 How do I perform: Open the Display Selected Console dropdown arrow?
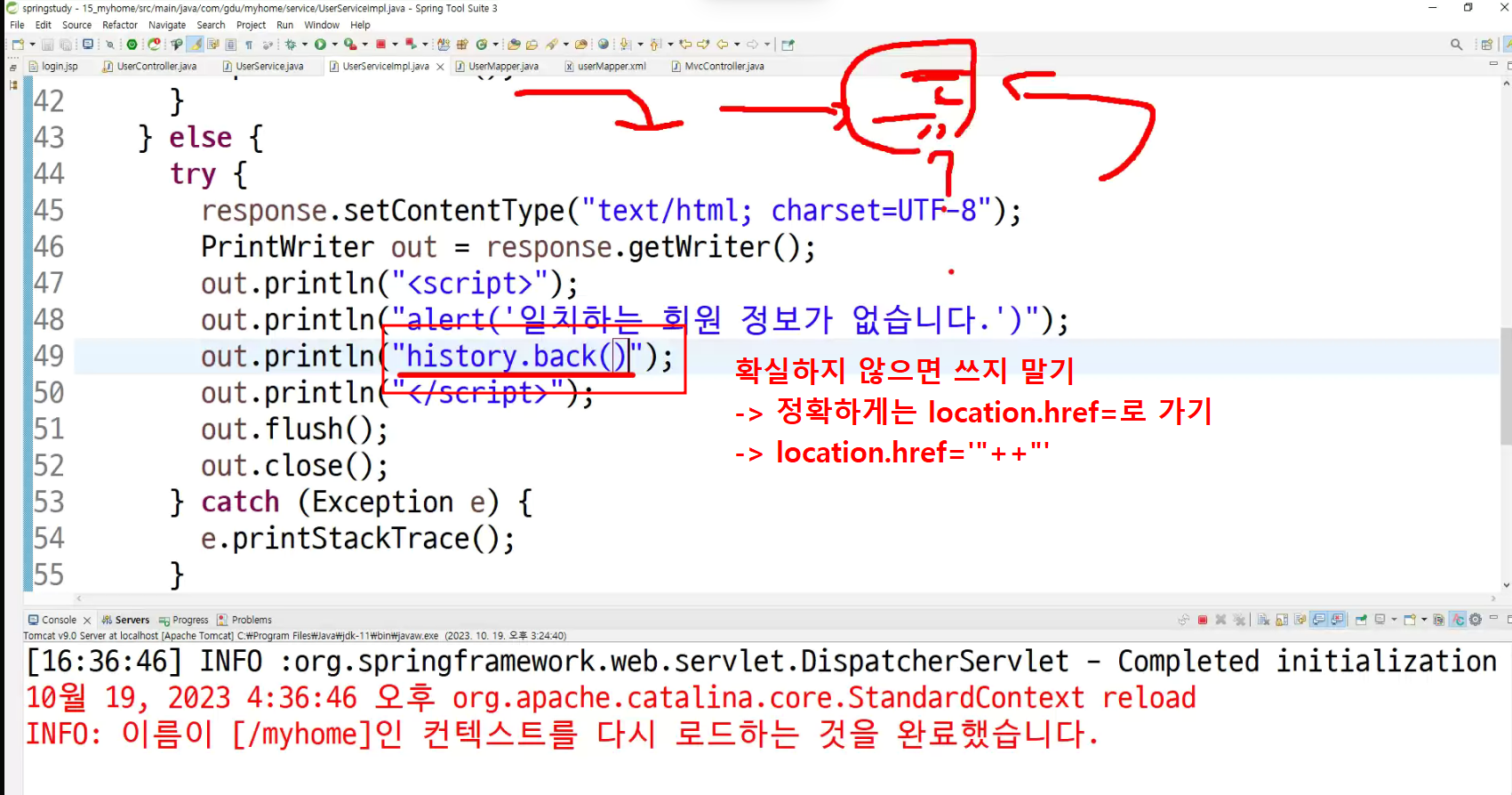1394,620
